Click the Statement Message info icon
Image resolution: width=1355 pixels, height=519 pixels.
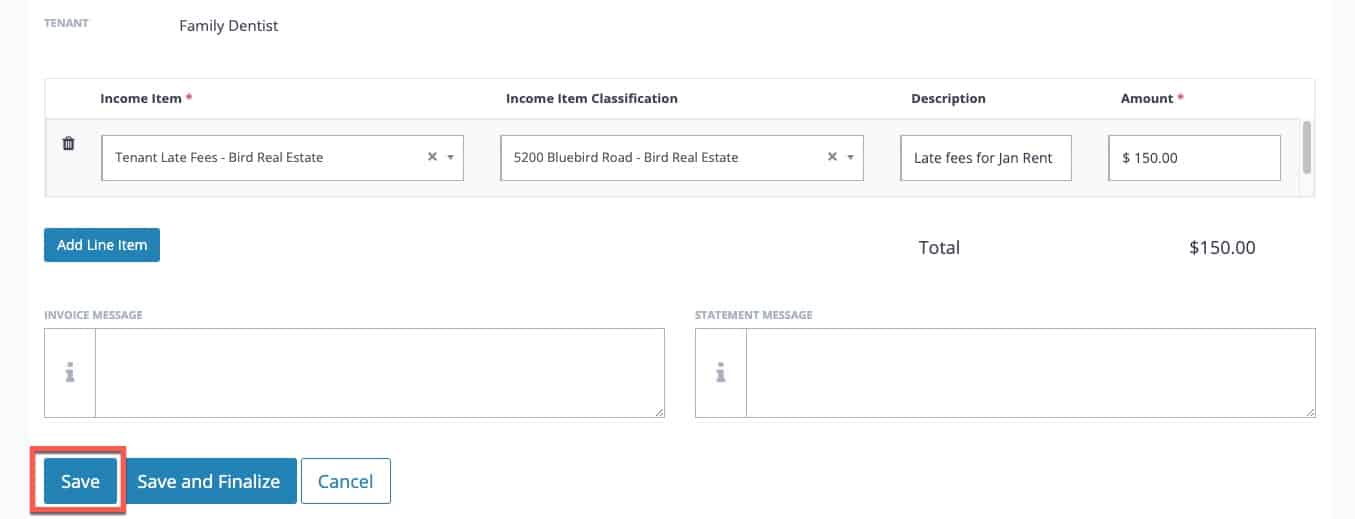tap(720, 373)
